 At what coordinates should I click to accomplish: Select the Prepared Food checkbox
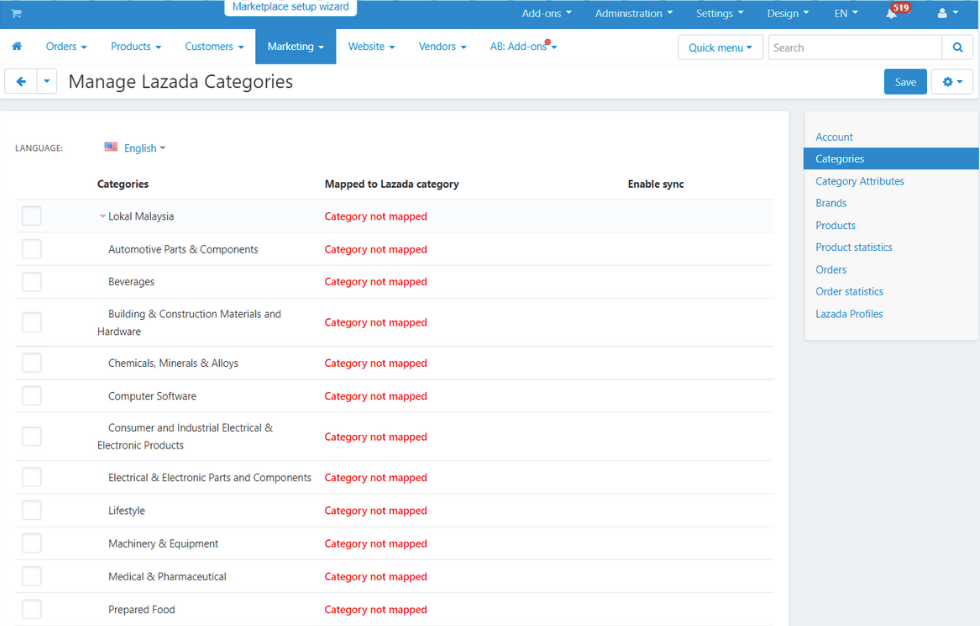[x=31, y=609]
